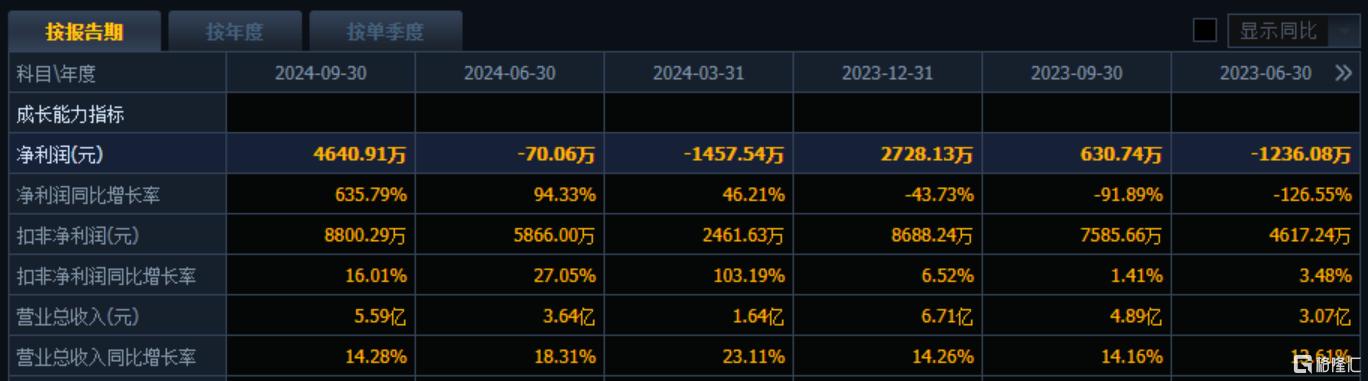Switch to the 按报告期 tab
Image resolution: width=1368 pixels, height=381 pixels.
point(84,32)
